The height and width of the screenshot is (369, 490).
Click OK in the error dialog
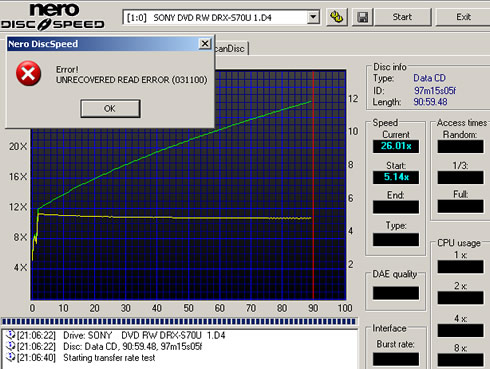click(110, 108)
